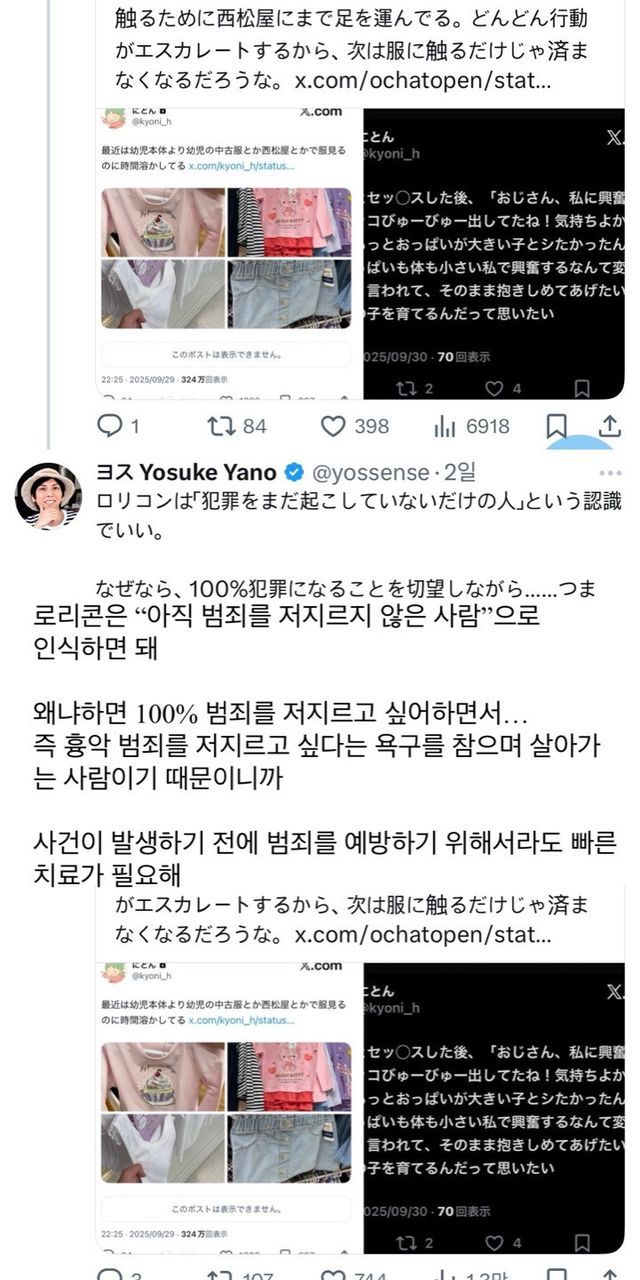Open the x.com/ochatopen link in the lower quoted tweet

423,935
